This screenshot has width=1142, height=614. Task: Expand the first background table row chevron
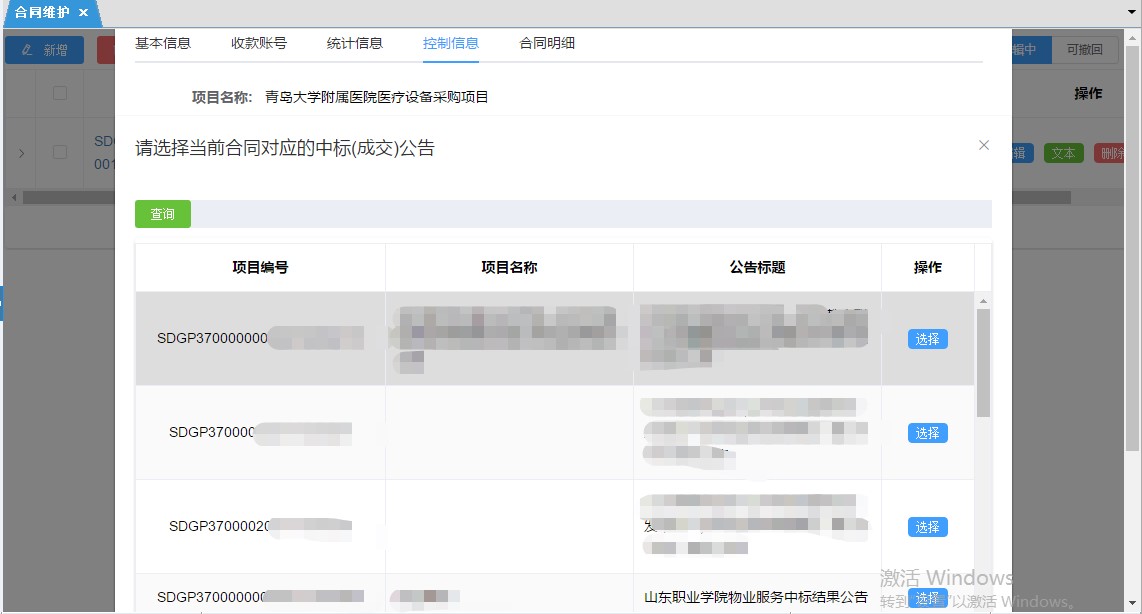(21, 153)
